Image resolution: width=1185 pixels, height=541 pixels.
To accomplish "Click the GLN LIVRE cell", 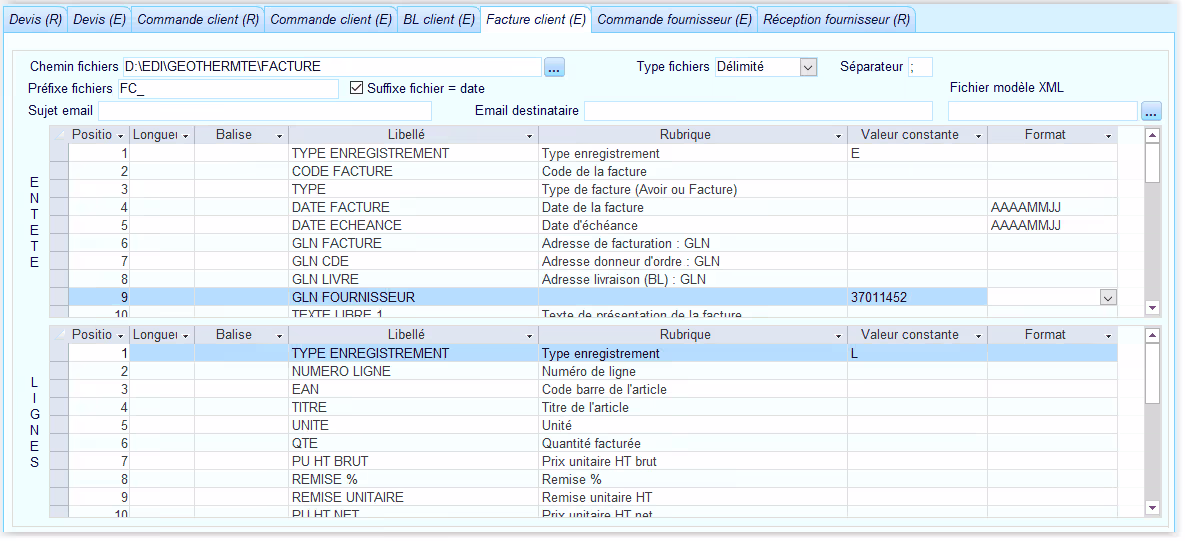I will click(413, 280).
